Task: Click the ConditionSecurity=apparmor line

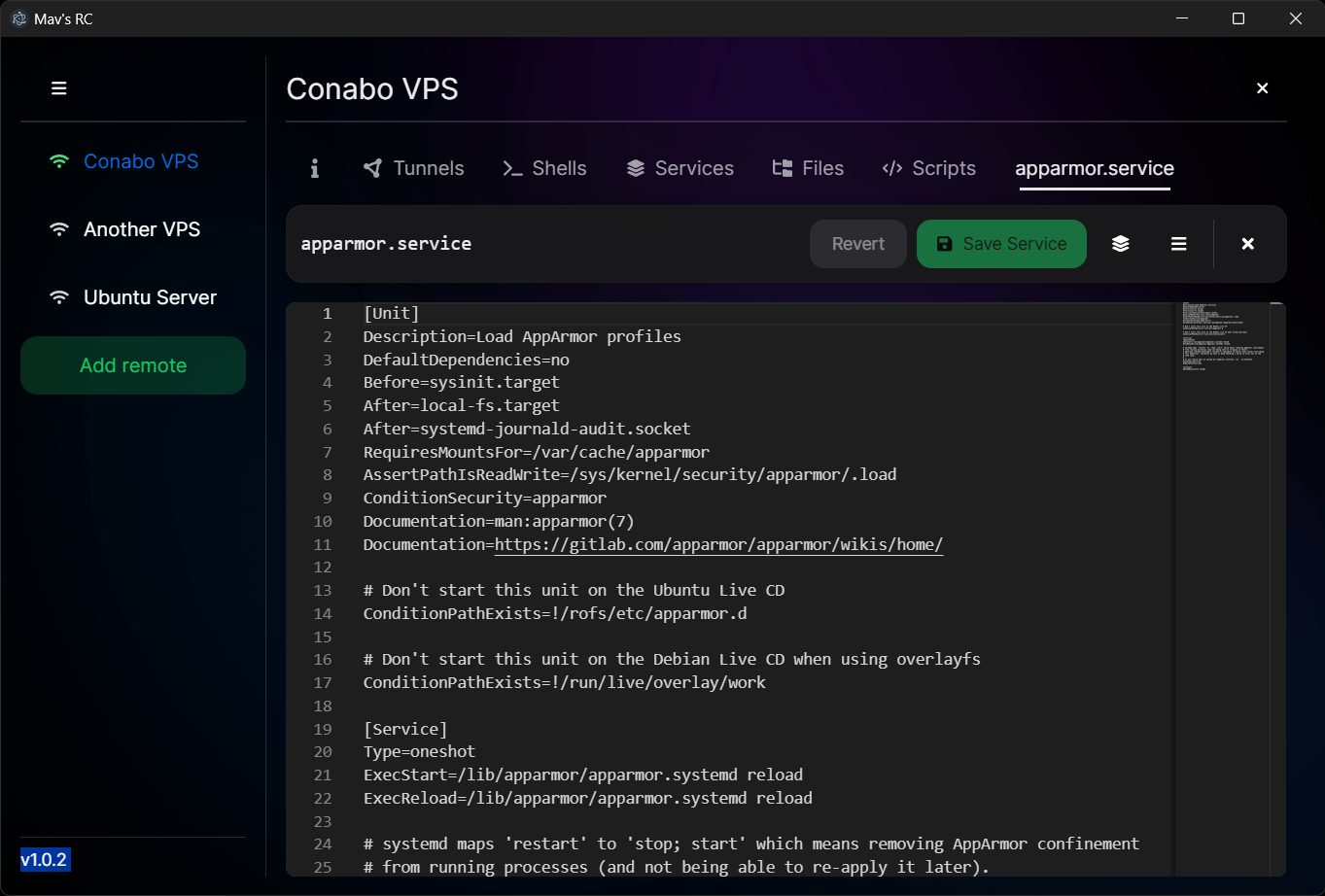Action: coord(485,498)
